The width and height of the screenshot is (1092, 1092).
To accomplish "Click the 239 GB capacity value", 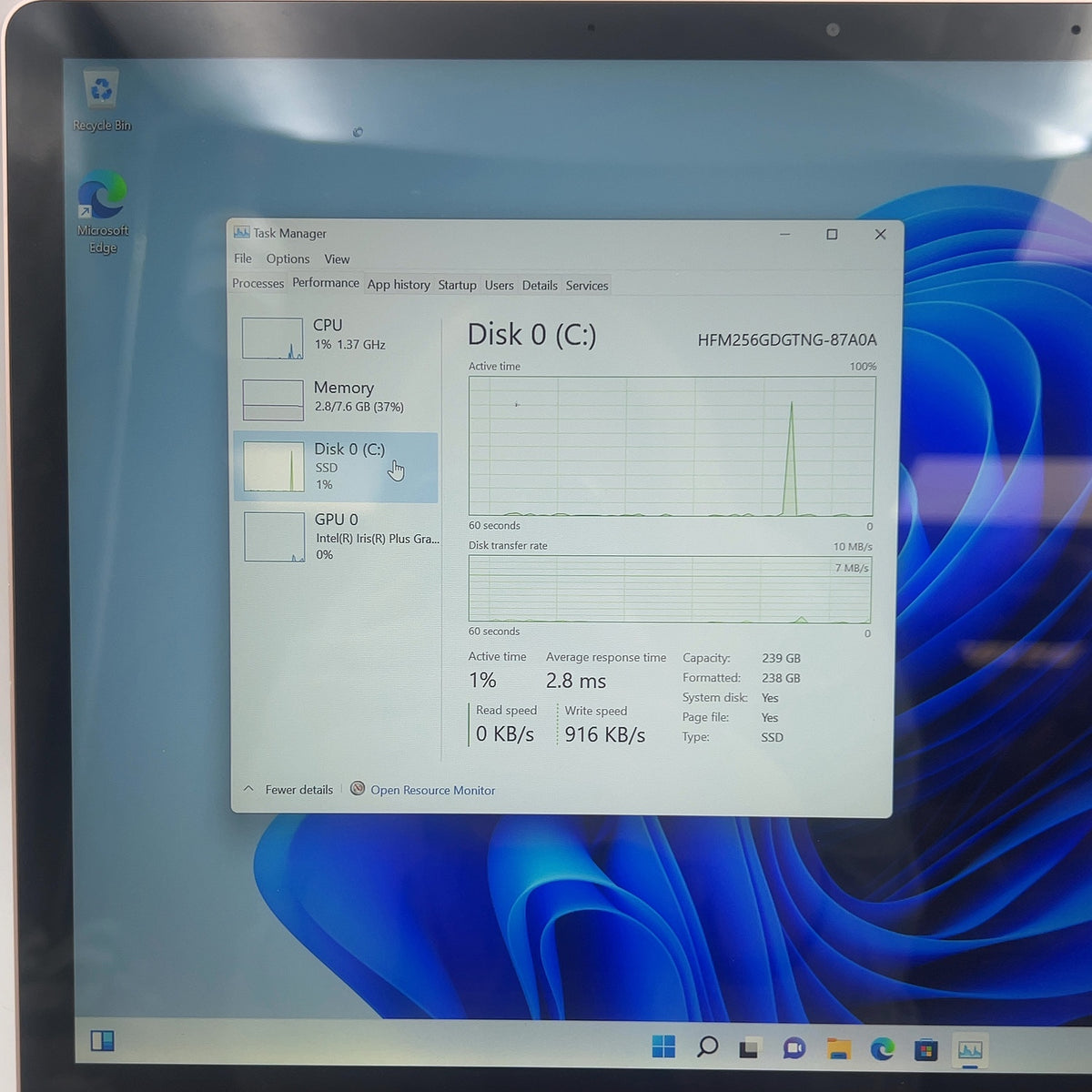I will tap(781, 658).
